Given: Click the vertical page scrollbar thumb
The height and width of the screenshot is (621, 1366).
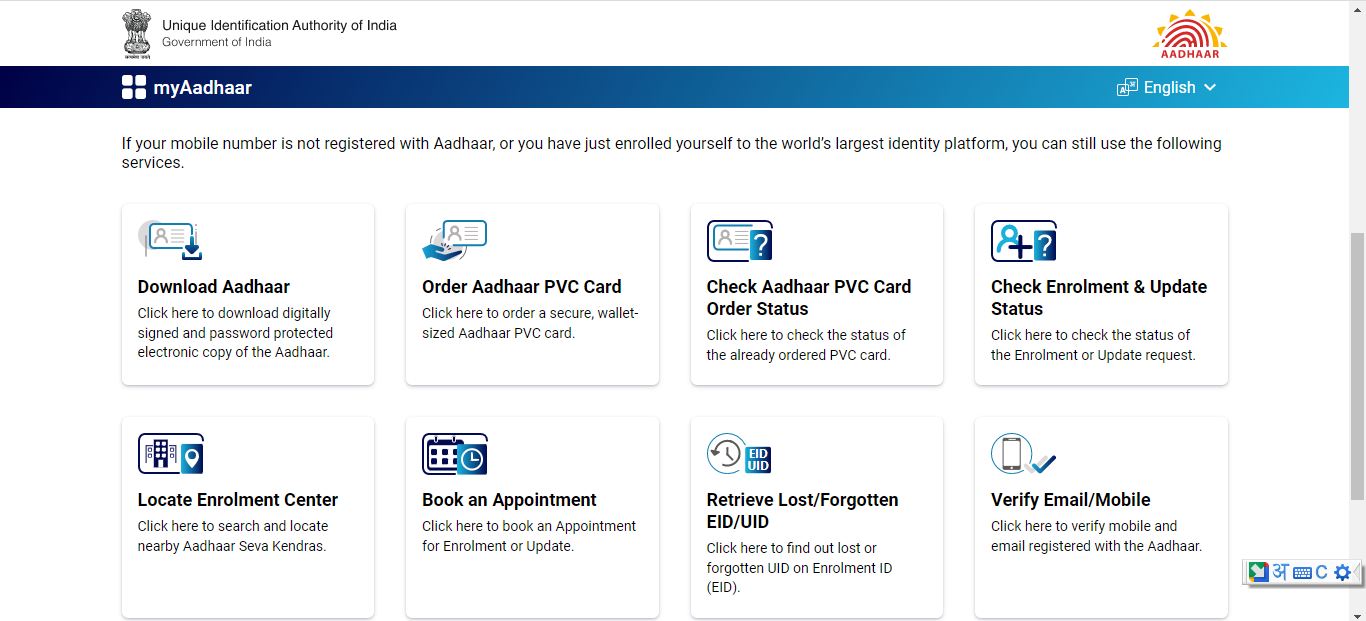Looking at the screenshot, I should 1357,365.
